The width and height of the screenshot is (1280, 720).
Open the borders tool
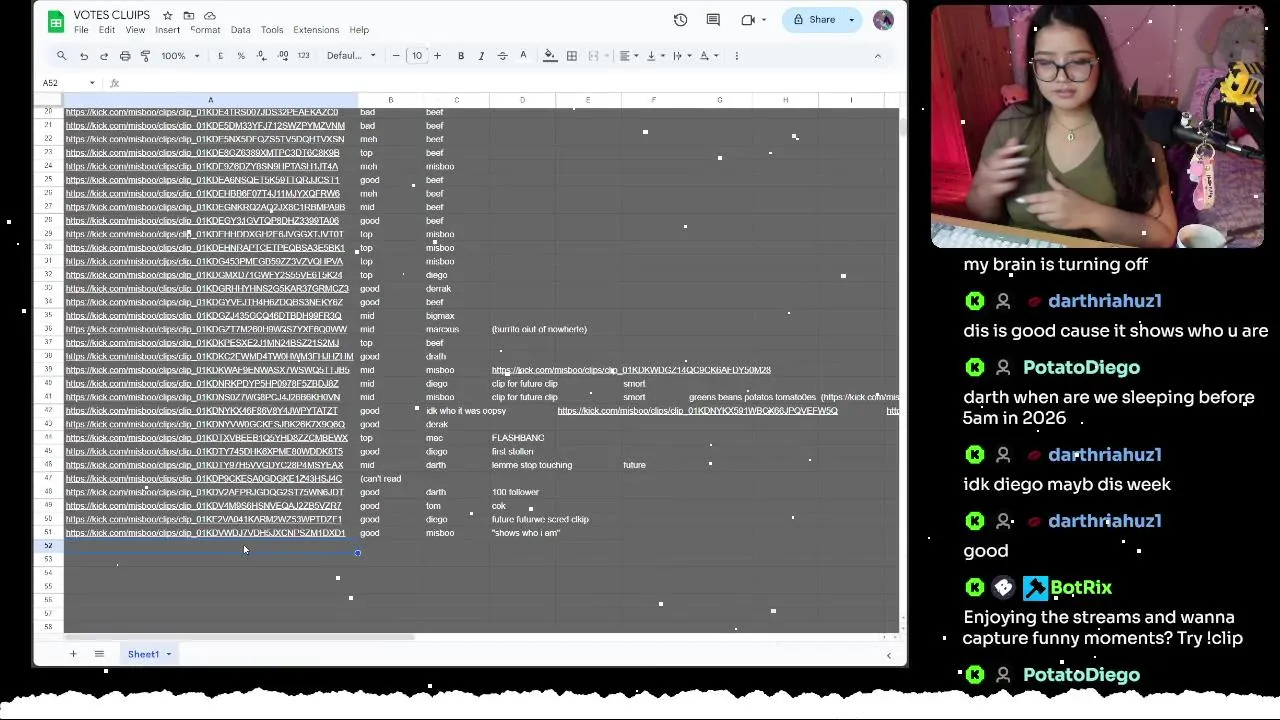pyautogui.click(x=572, y=56)
